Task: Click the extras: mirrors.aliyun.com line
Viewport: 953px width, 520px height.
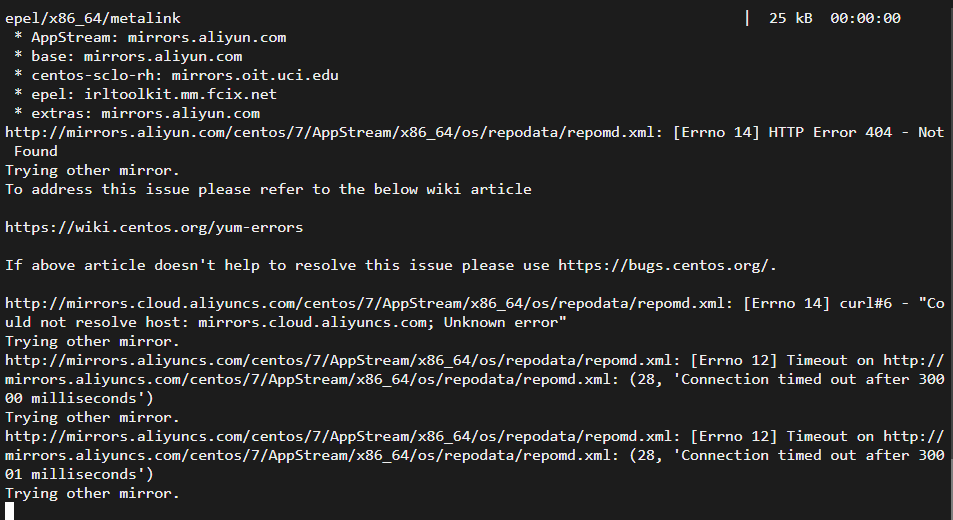Action: click(137, 114)
